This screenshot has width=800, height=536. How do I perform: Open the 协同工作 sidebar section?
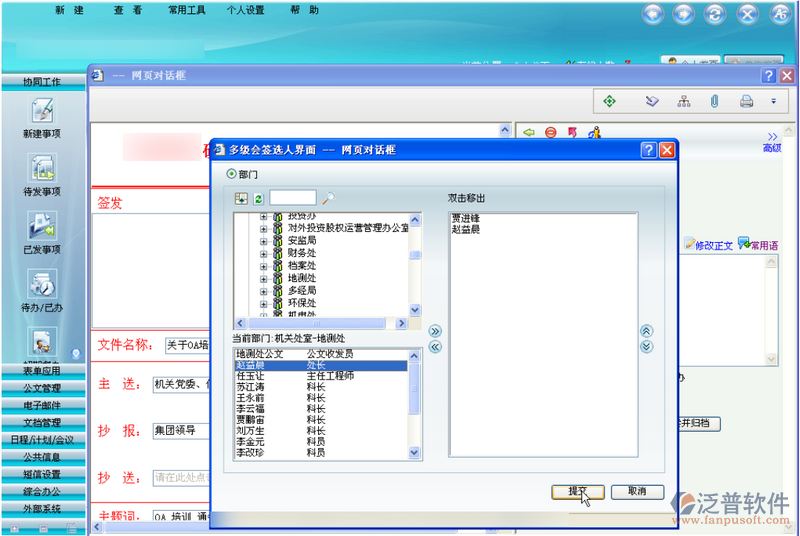(x=43, y=82)
